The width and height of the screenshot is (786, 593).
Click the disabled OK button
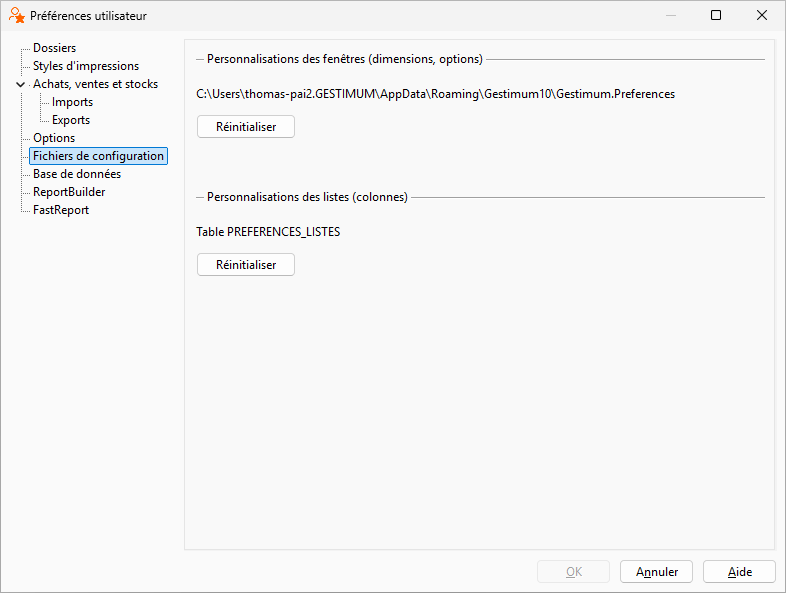[x=573, y=572]
